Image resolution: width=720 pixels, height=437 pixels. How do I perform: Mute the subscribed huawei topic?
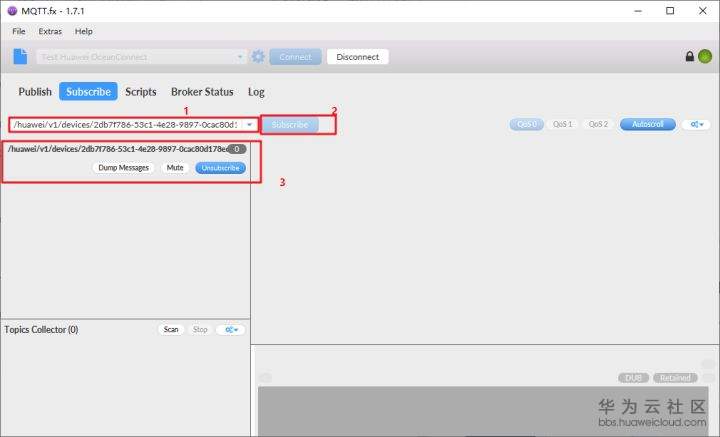coord(175,168)
